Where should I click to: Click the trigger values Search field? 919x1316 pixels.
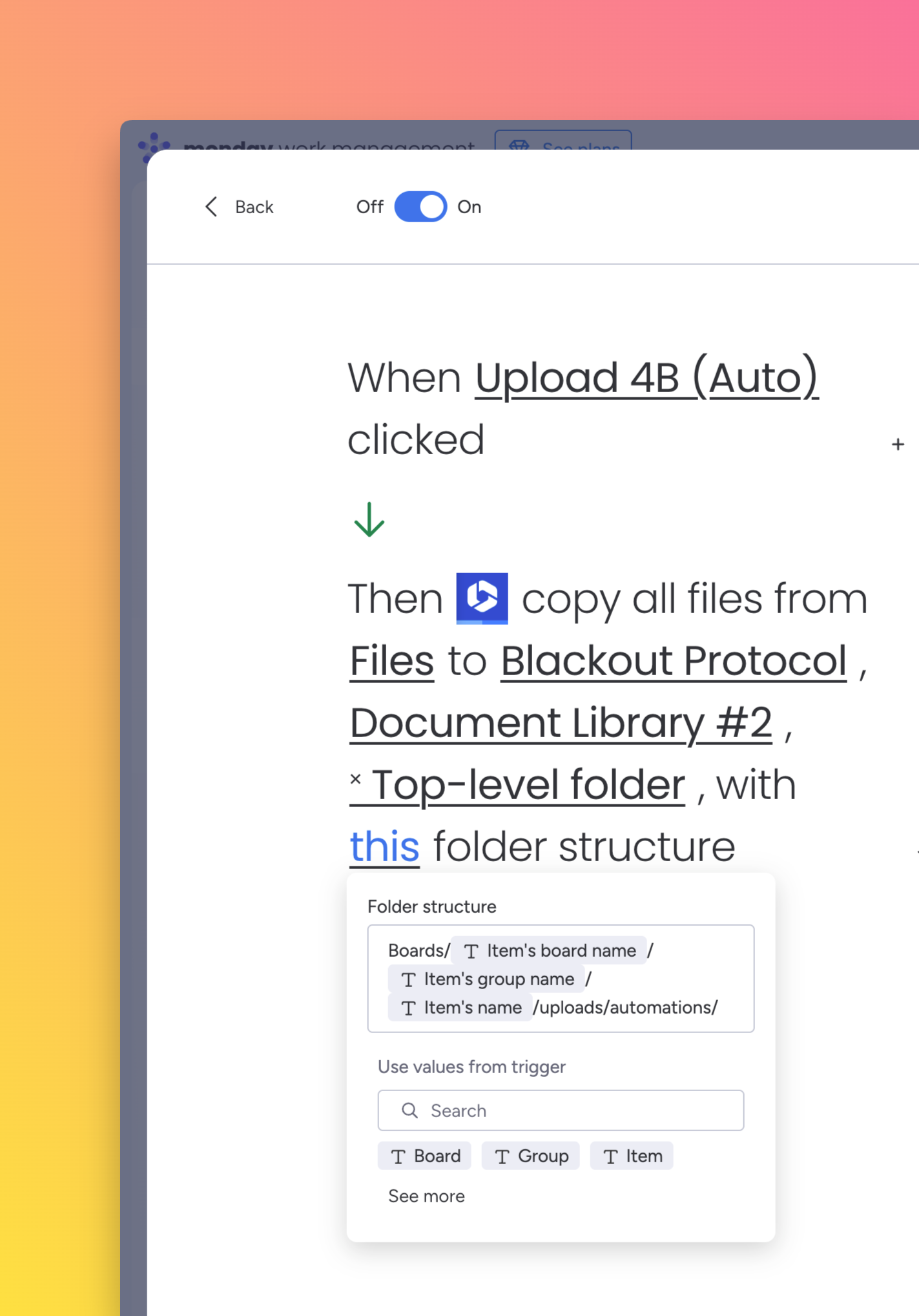561,1111
